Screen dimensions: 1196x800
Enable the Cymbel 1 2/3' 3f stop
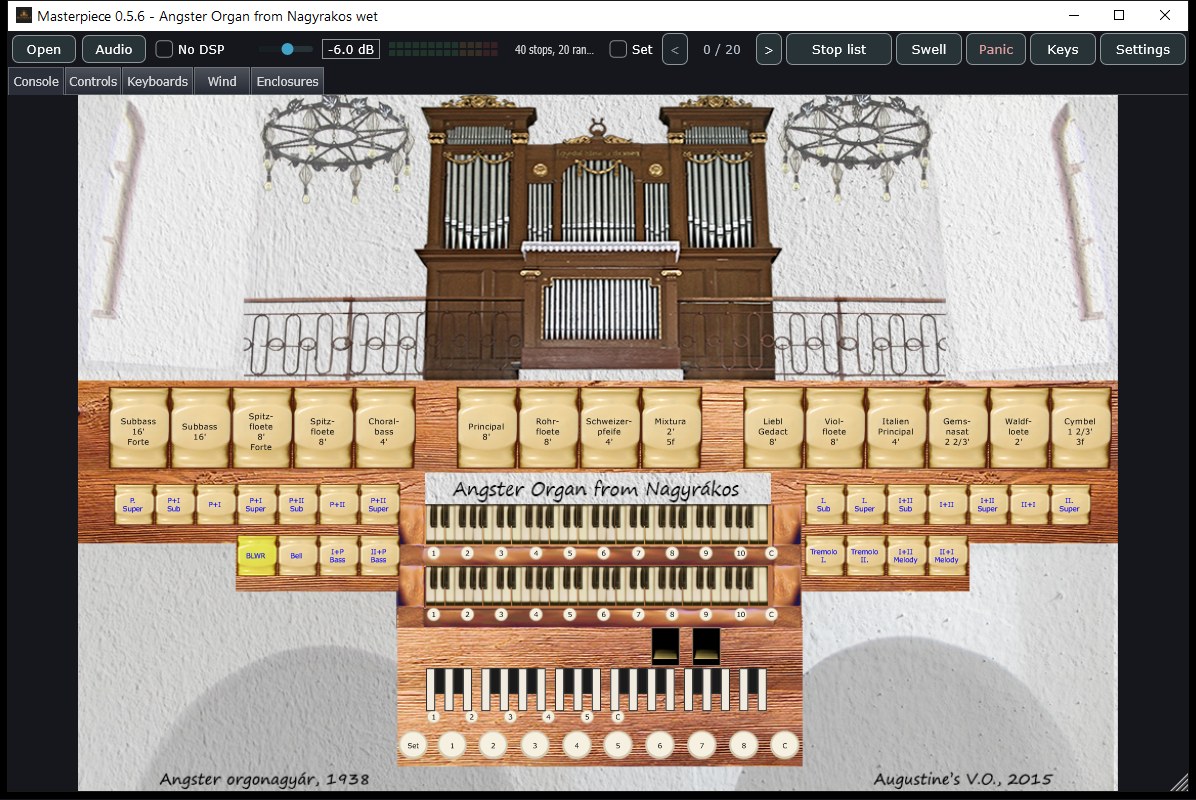[x=1079, y=429]
